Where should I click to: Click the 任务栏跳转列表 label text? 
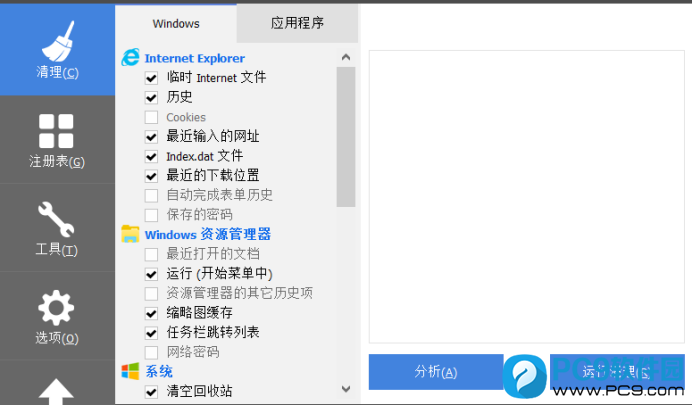pos(213,332)
